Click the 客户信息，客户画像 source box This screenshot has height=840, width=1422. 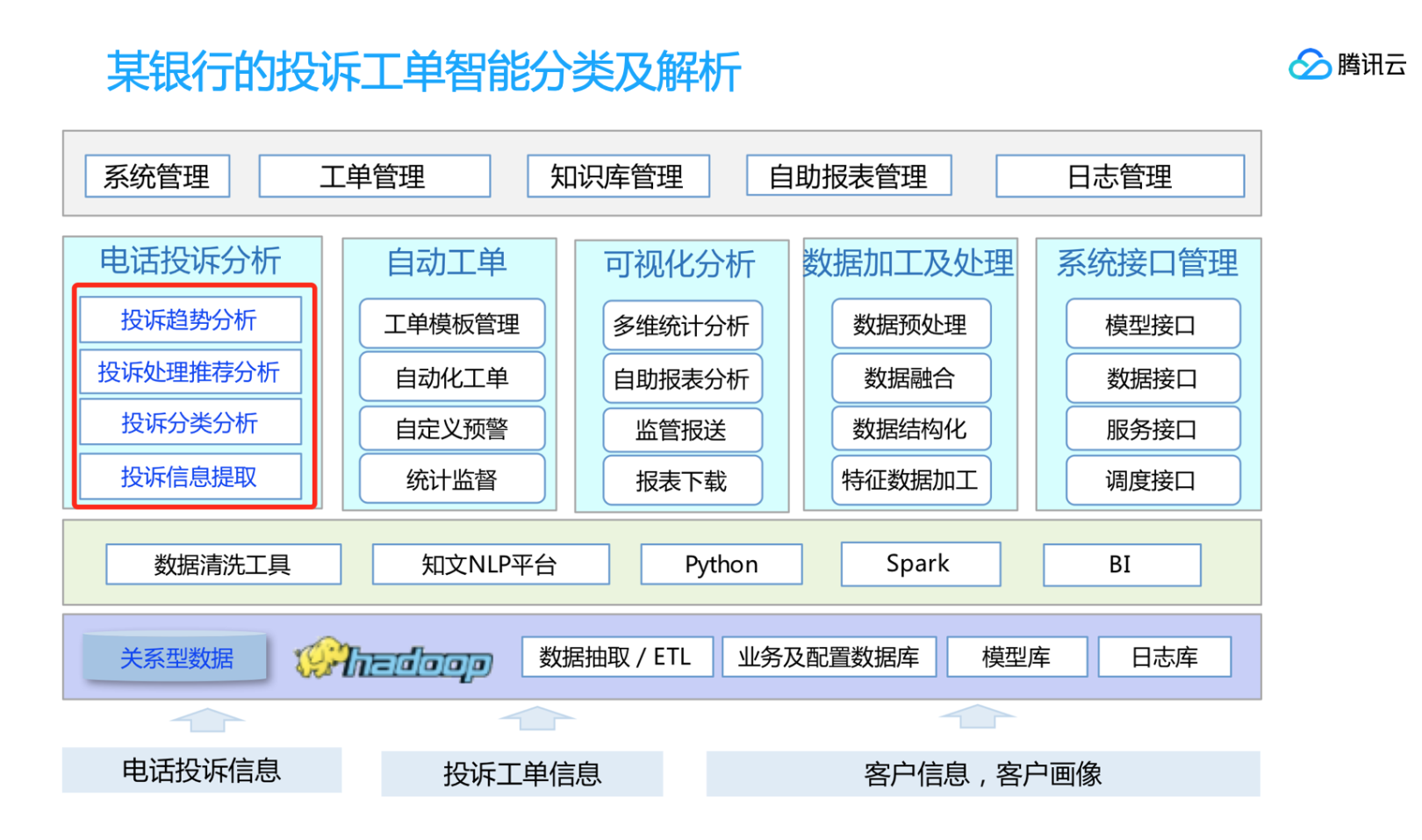983,773
